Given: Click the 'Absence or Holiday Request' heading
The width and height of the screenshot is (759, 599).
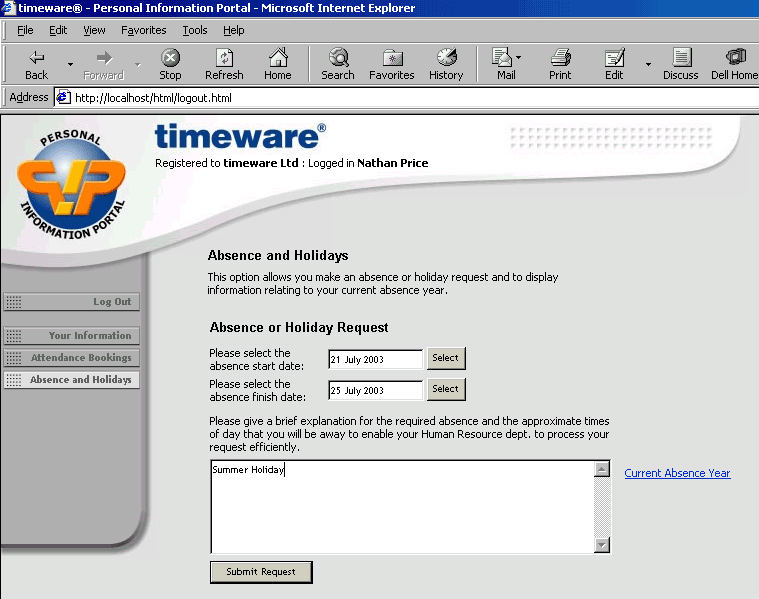Looking at the screenshot, I should point(299,328).
